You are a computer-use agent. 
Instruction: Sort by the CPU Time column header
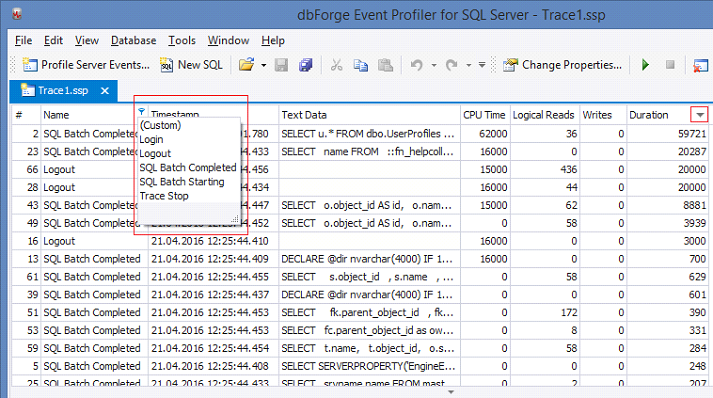point(485,115)
